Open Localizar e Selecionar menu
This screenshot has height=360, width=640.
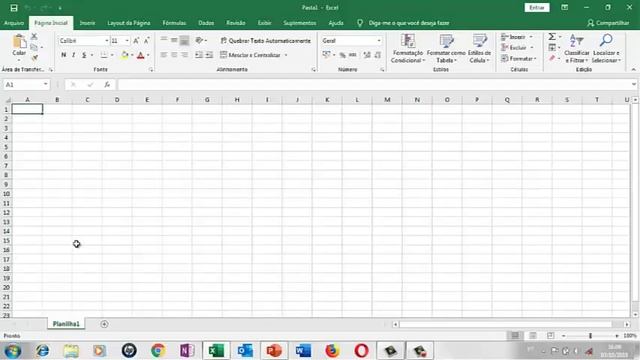tap(606, 49)
